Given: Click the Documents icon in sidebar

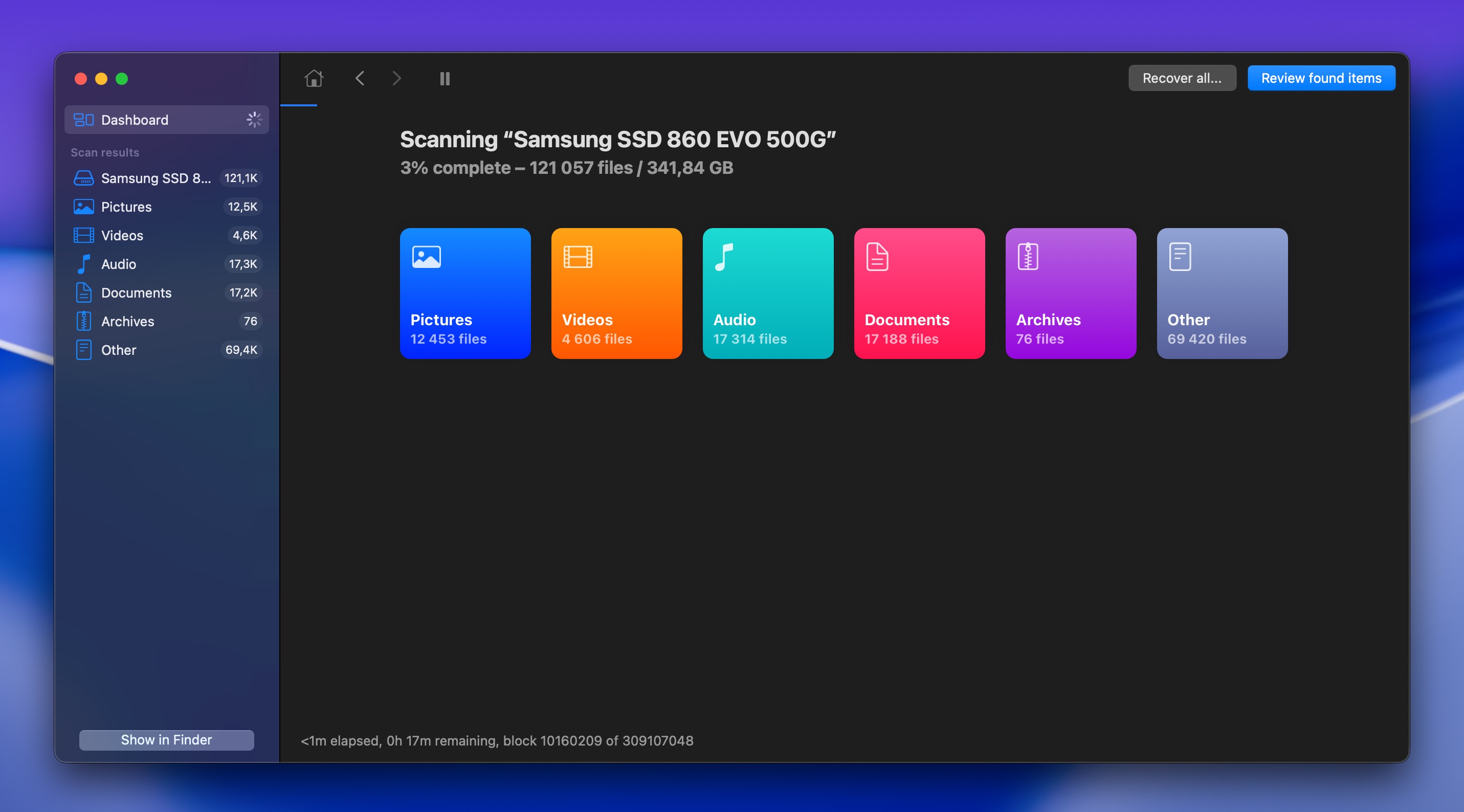Looking at the screenshot, I should 83,292.
